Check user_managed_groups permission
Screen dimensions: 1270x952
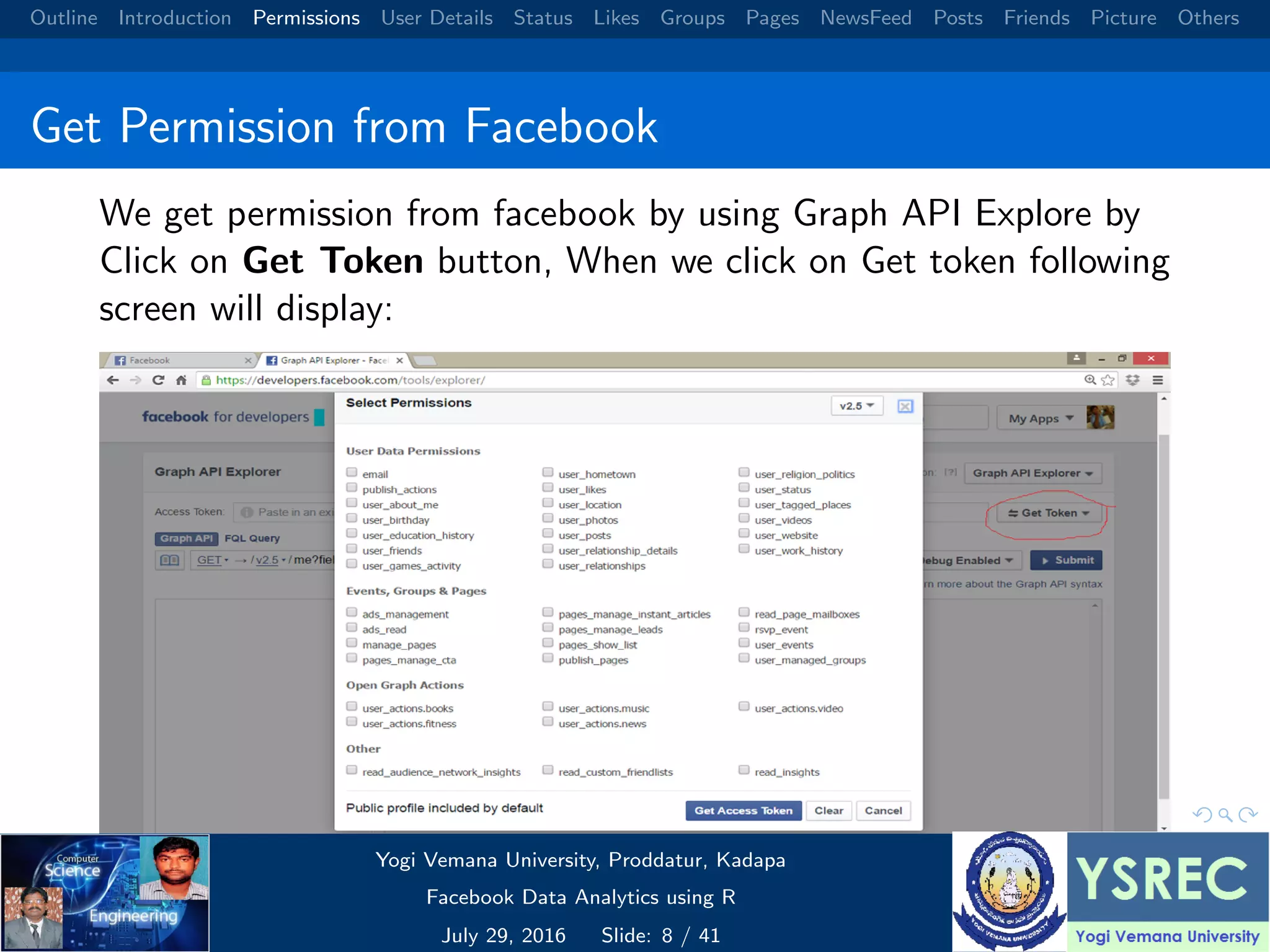coord(744,658)
